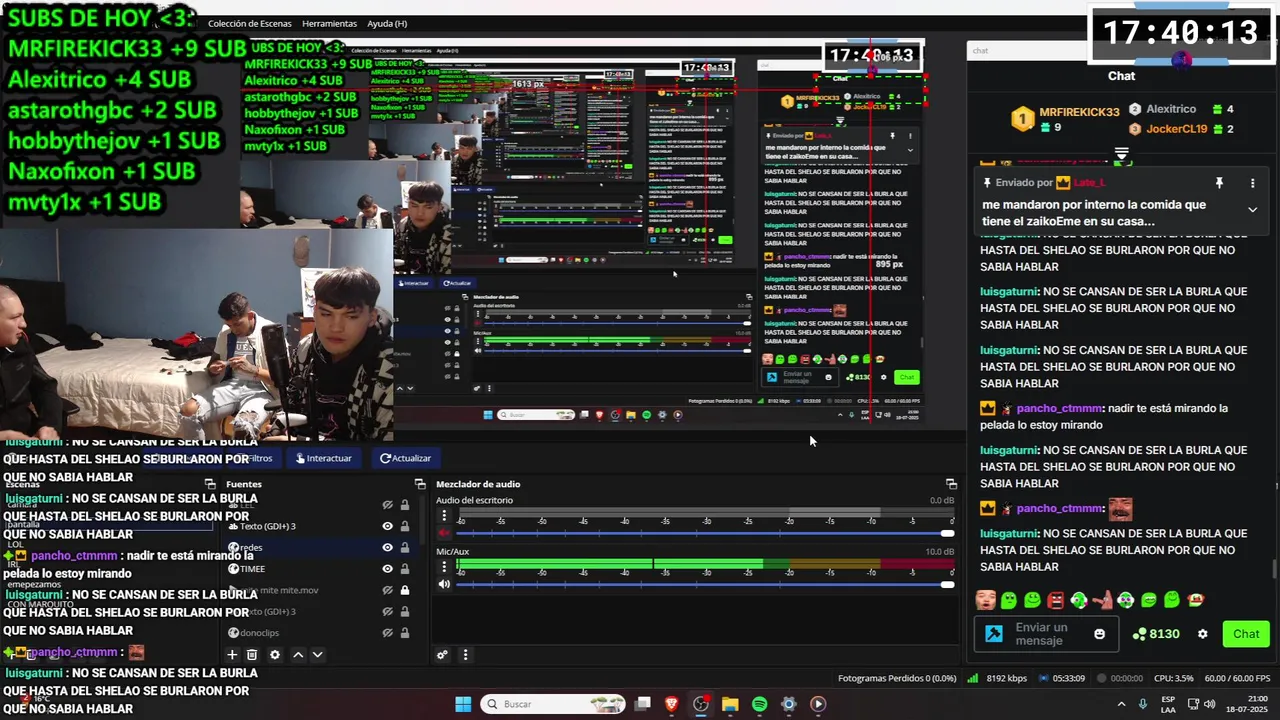This screenshot has height=720, width=1280.
Task: Move selected source down with arrow icon
Action: click(x=317, y=655)
